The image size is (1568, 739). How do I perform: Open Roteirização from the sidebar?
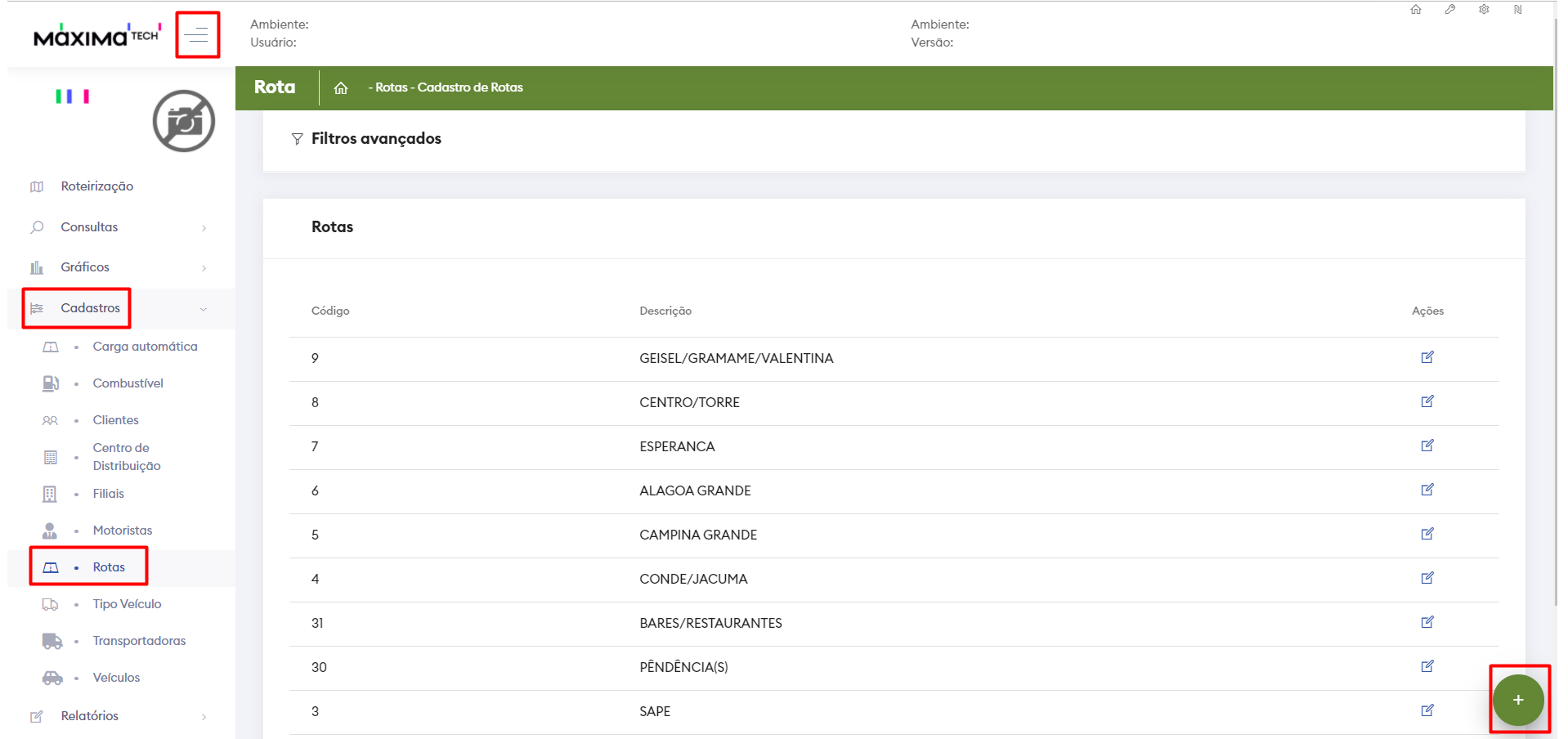pos(96,186)
